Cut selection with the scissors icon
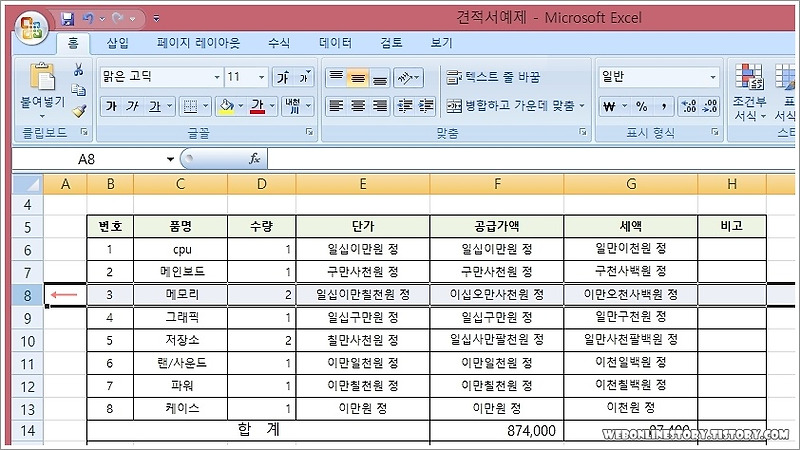800x450 pixels. pos(78,69)
